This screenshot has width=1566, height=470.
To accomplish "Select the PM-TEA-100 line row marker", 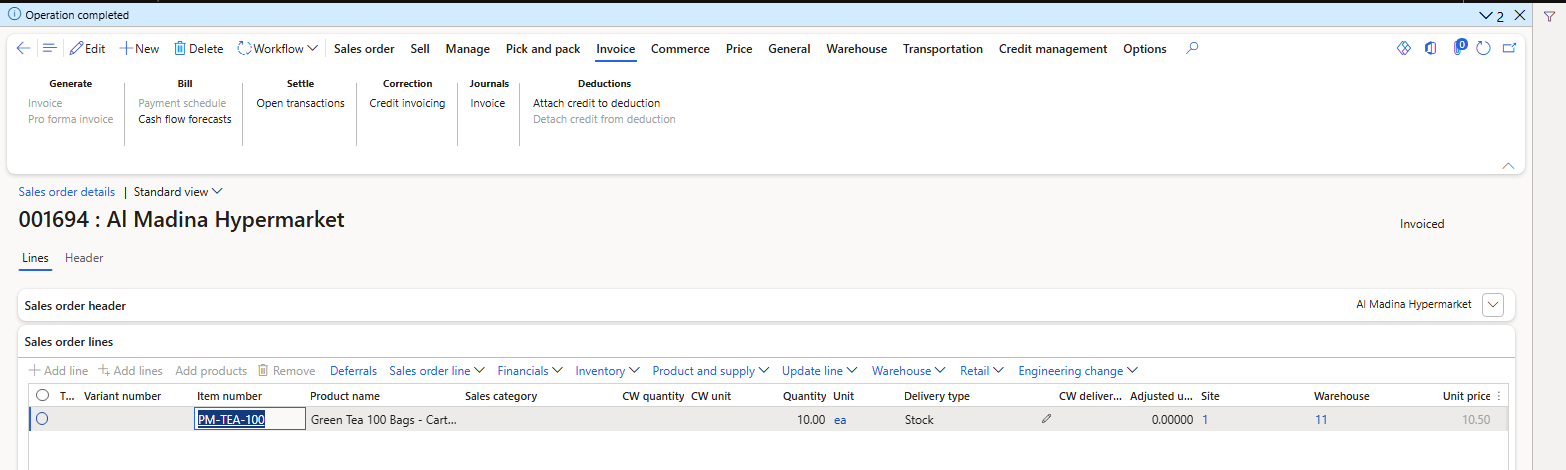I will [42, 420].
